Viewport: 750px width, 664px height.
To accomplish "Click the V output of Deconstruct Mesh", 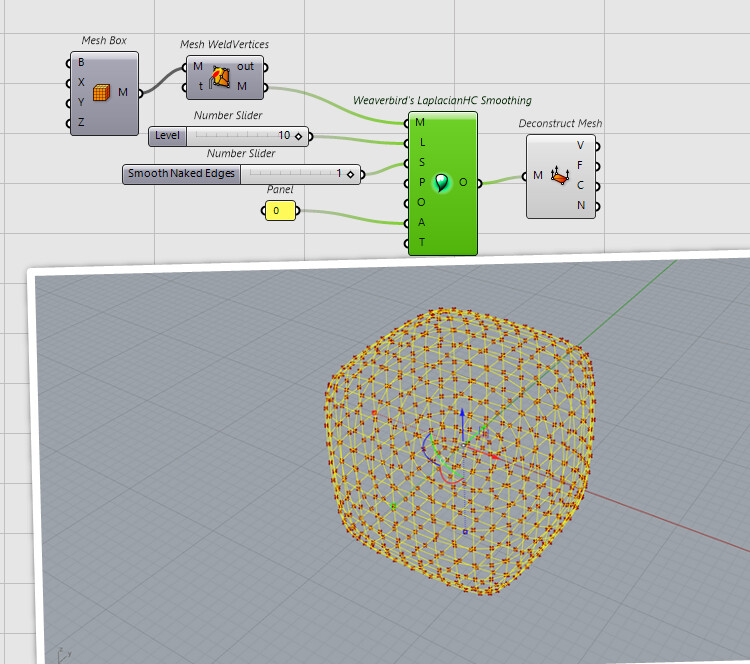I will click(x=580, y=145).
